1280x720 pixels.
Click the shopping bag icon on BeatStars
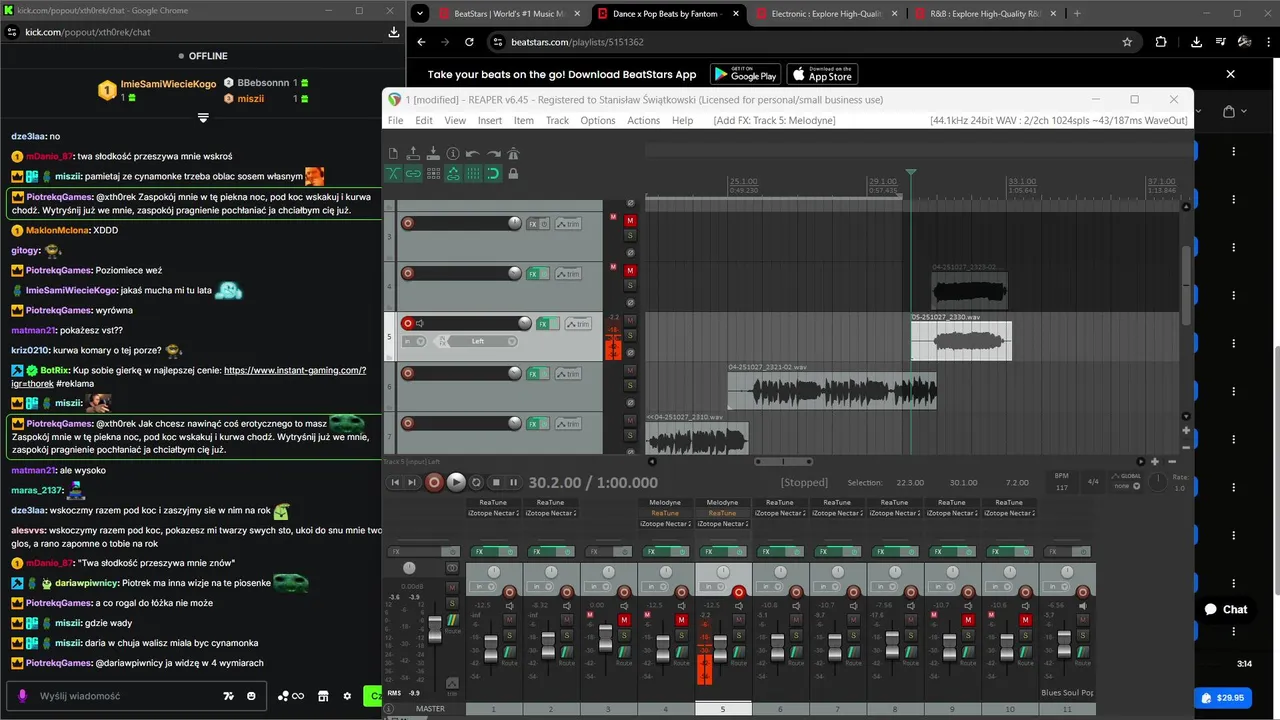pos(1229,112)
